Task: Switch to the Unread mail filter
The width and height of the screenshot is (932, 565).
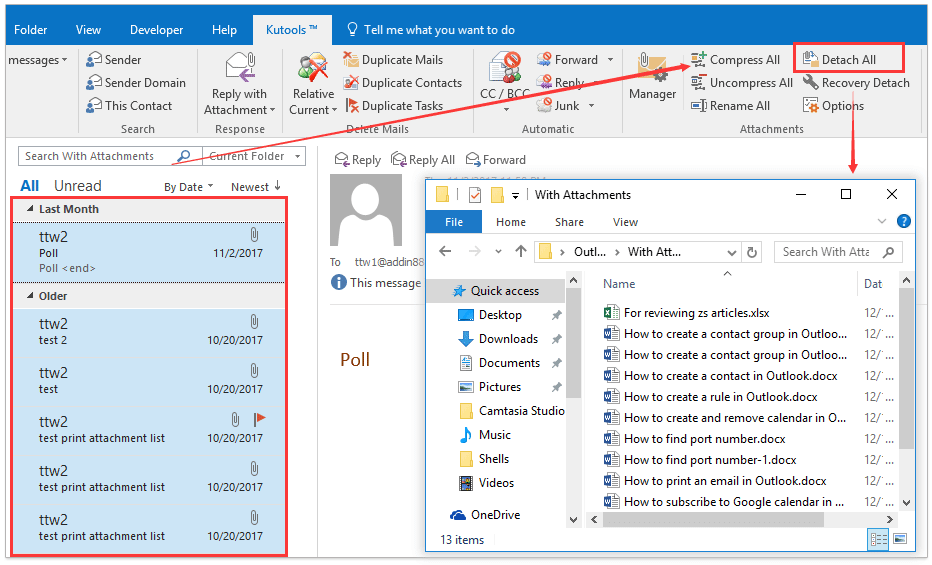Action: coord(77,186)
